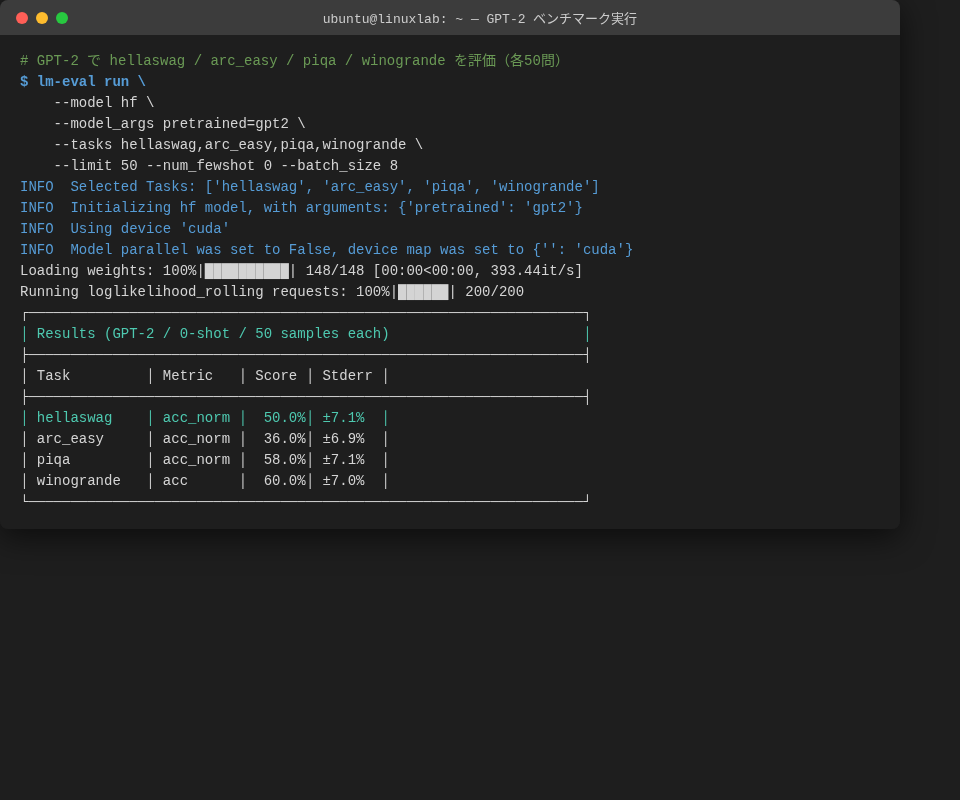Click the 'winogrande' row task name
Screen dimensions: 960x800
[78, 481]
